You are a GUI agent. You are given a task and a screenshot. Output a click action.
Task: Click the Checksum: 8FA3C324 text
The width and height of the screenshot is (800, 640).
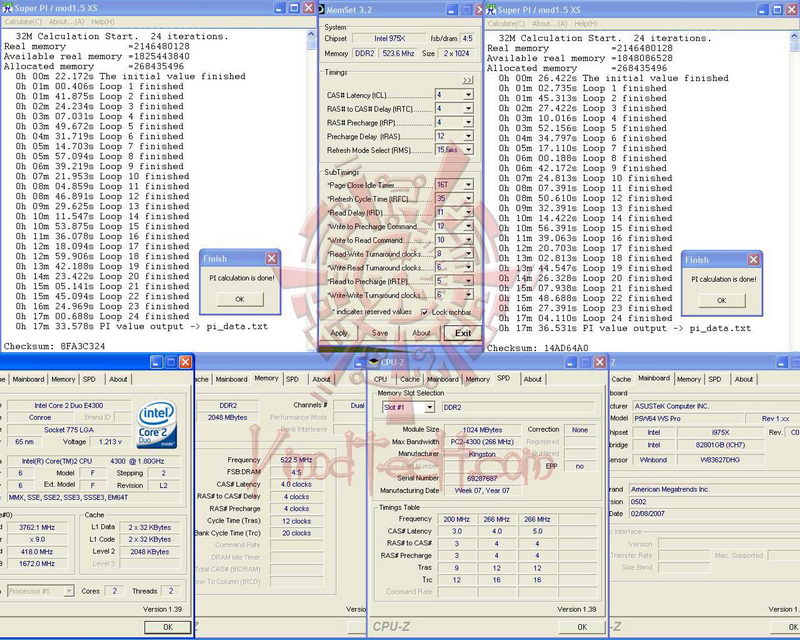tap(55, 346)
